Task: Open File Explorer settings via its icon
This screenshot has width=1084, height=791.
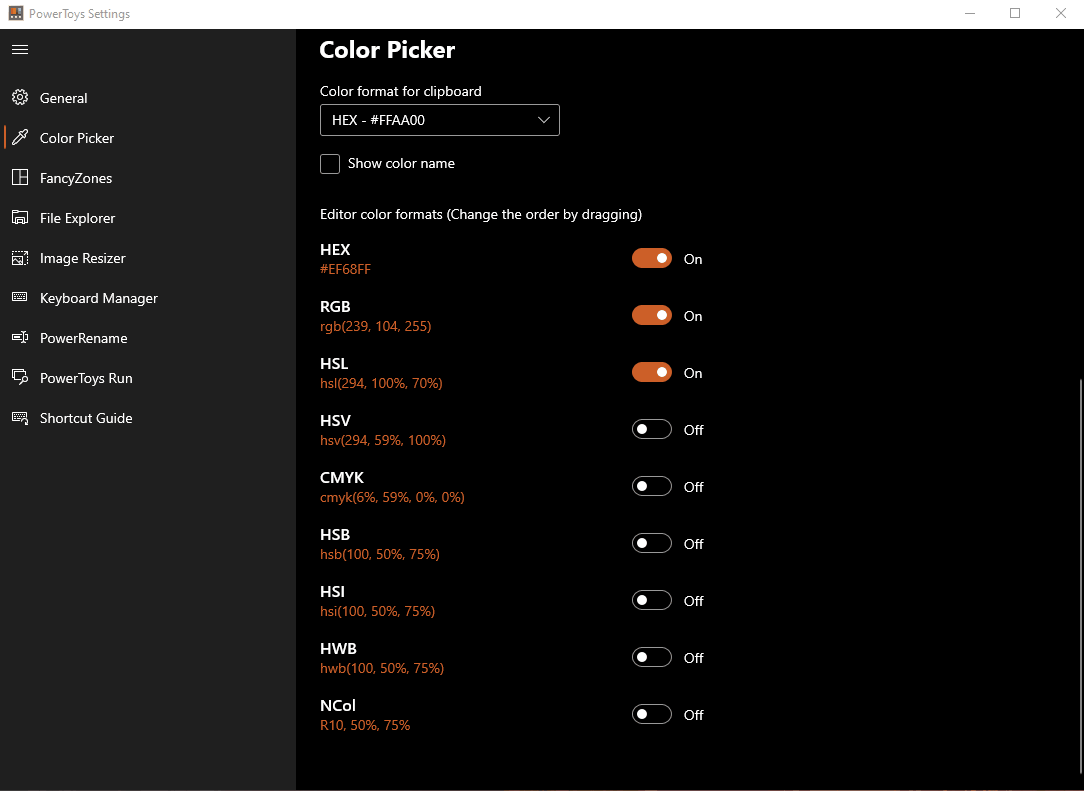Action: coord(20,218)
